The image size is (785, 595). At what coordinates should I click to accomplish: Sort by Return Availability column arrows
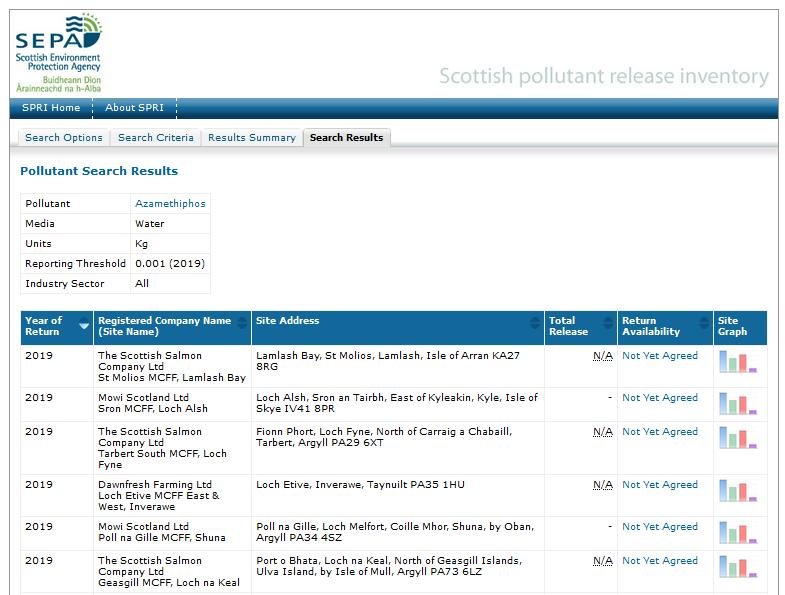pos(704,323)
